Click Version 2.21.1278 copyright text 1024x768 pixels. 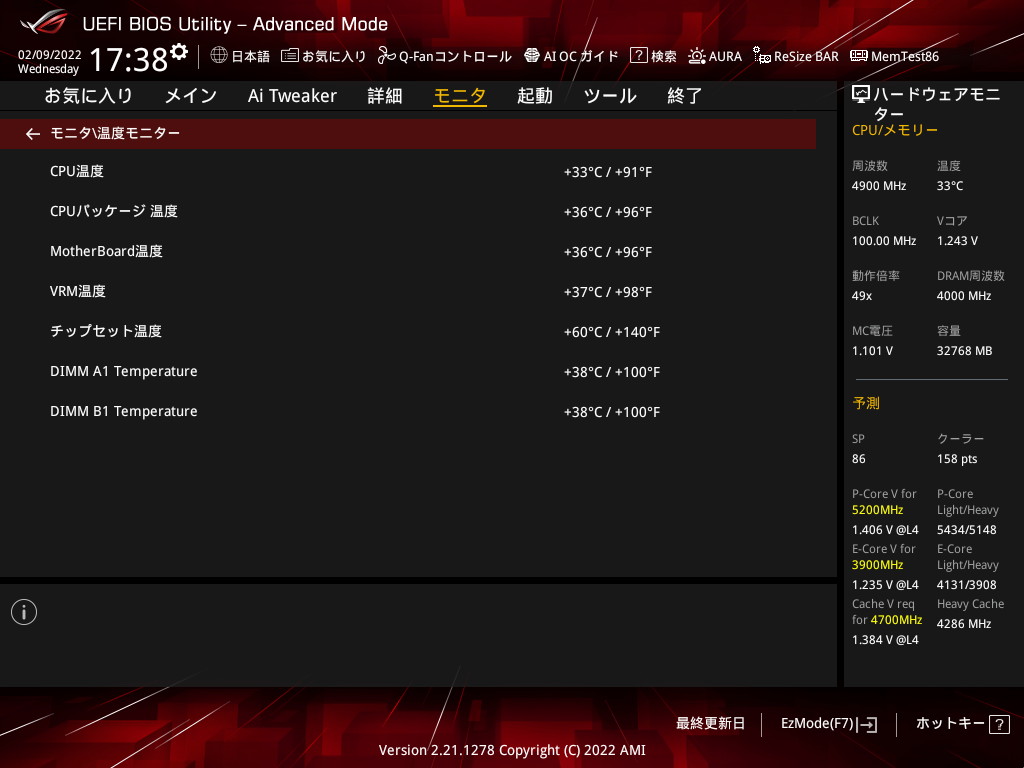[512, 750]
